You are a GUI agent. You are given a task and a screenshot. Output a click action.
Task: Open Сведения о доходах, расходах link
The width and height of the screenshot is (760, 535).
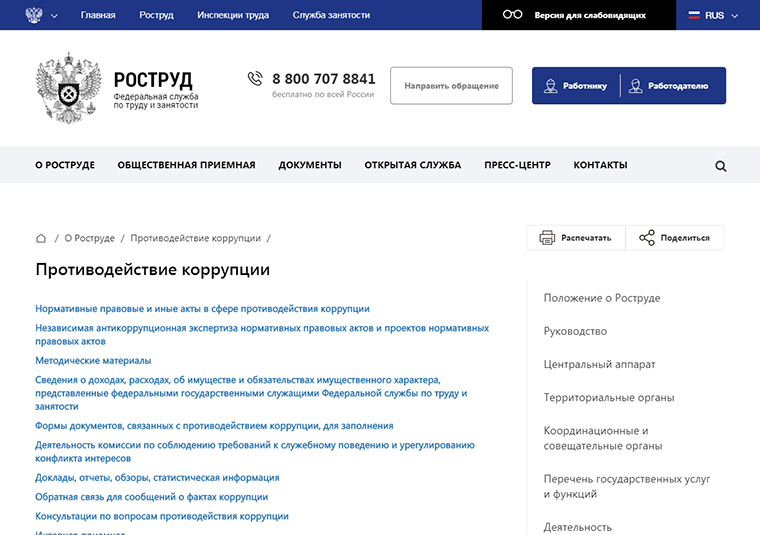point(251,393)
